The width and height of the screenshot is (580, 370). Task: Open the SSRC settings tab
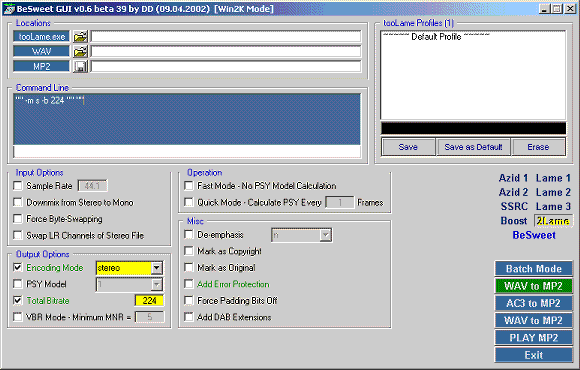pos(514,206)
